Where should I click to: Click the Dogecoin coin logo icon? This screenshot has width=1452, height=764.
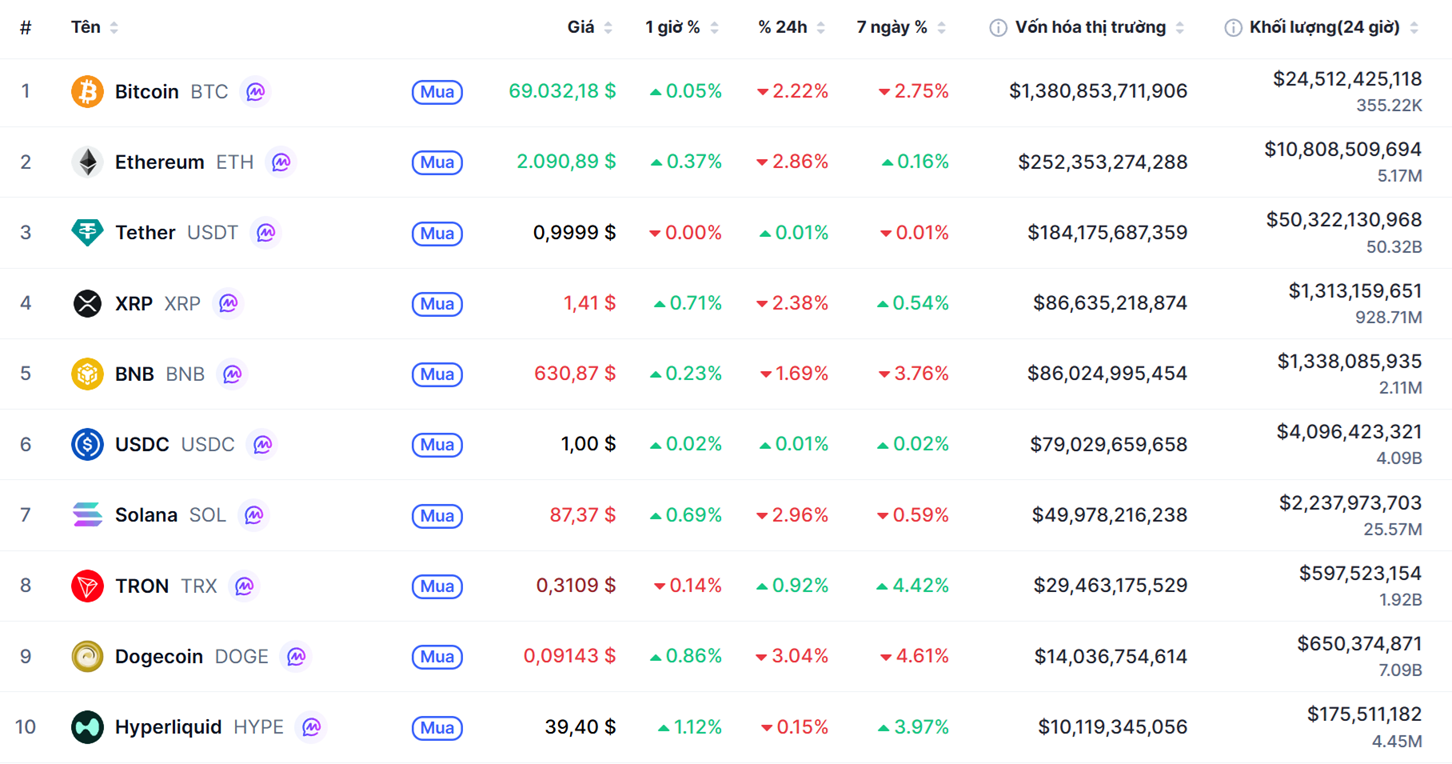pyautogui.click(x=87, y=656)
